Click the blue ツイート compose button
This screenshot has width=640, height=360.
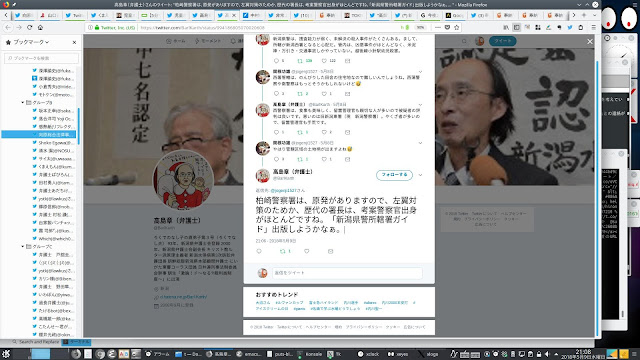point(503,41)
